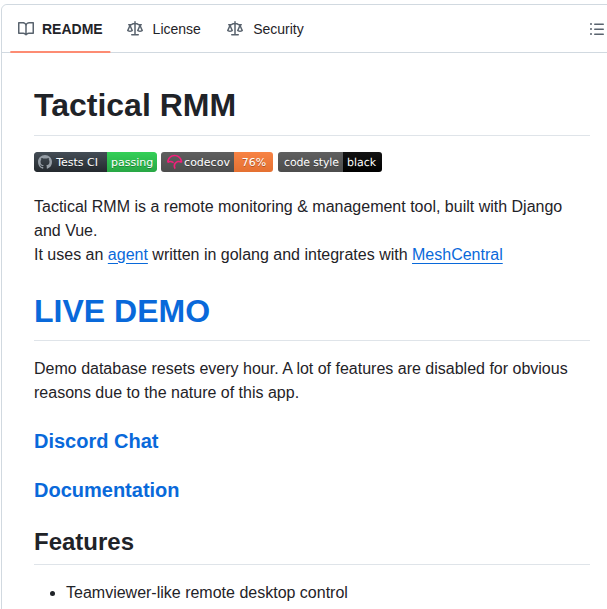Open the Documentation link
Image resolution: width=607 pixels, height=609 pixels.
pos(107,490)
